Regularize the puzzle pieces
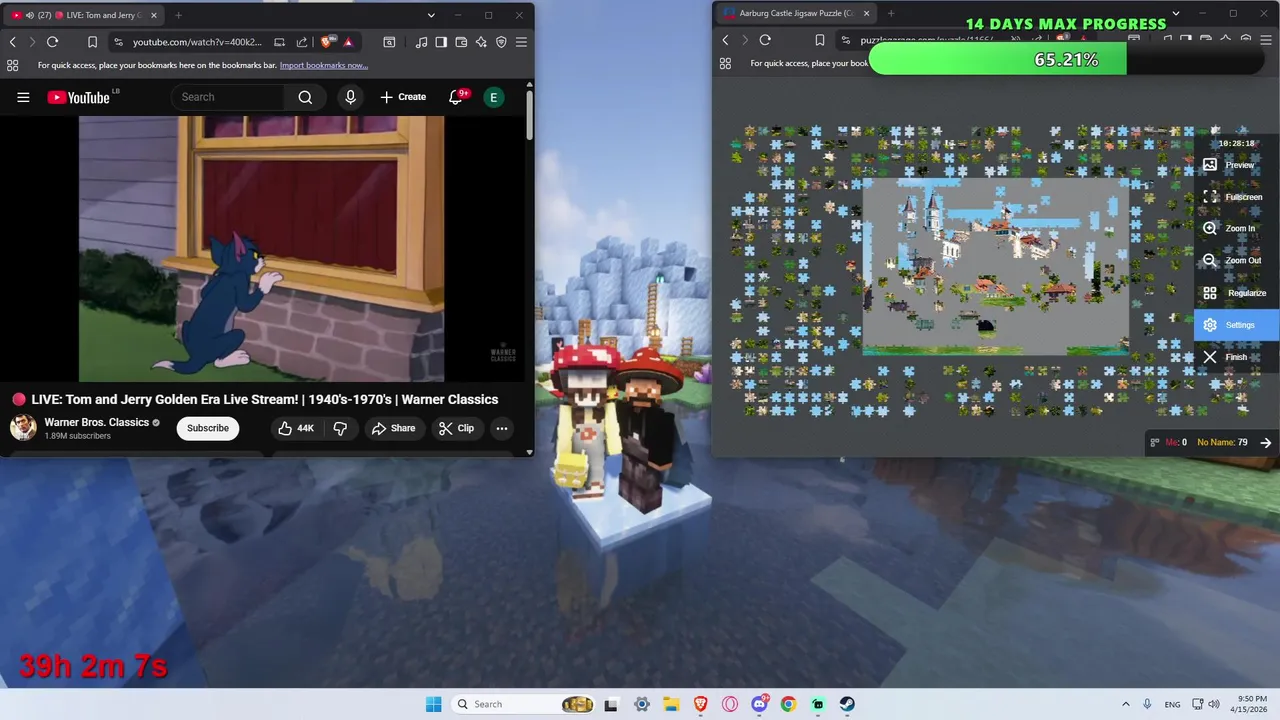 pos(1236,293)
